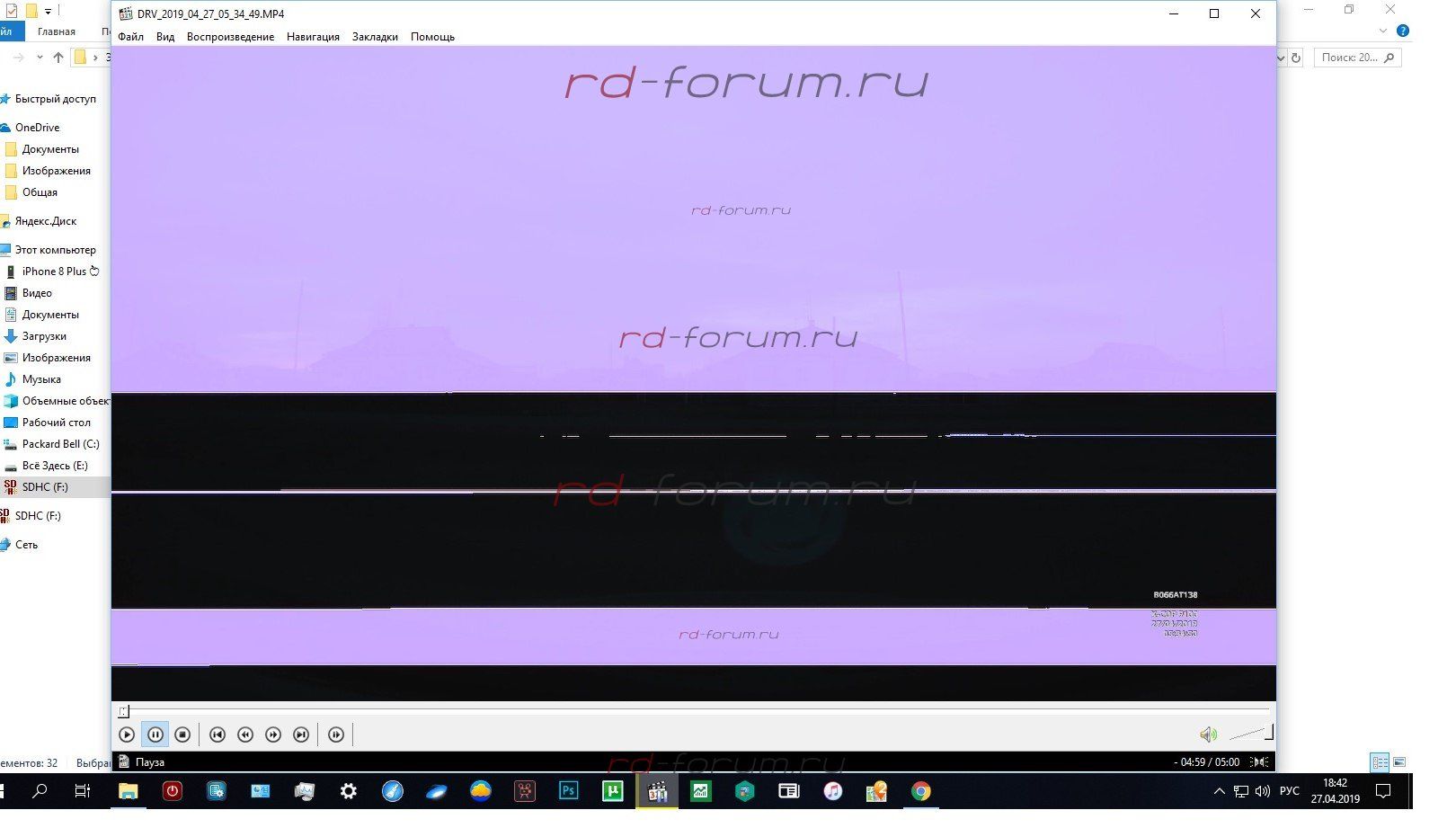Image resolution: width=1456 pixels, height=828 pixels.
Task: Click the Pause button in the player
Action: coord(155,735)
